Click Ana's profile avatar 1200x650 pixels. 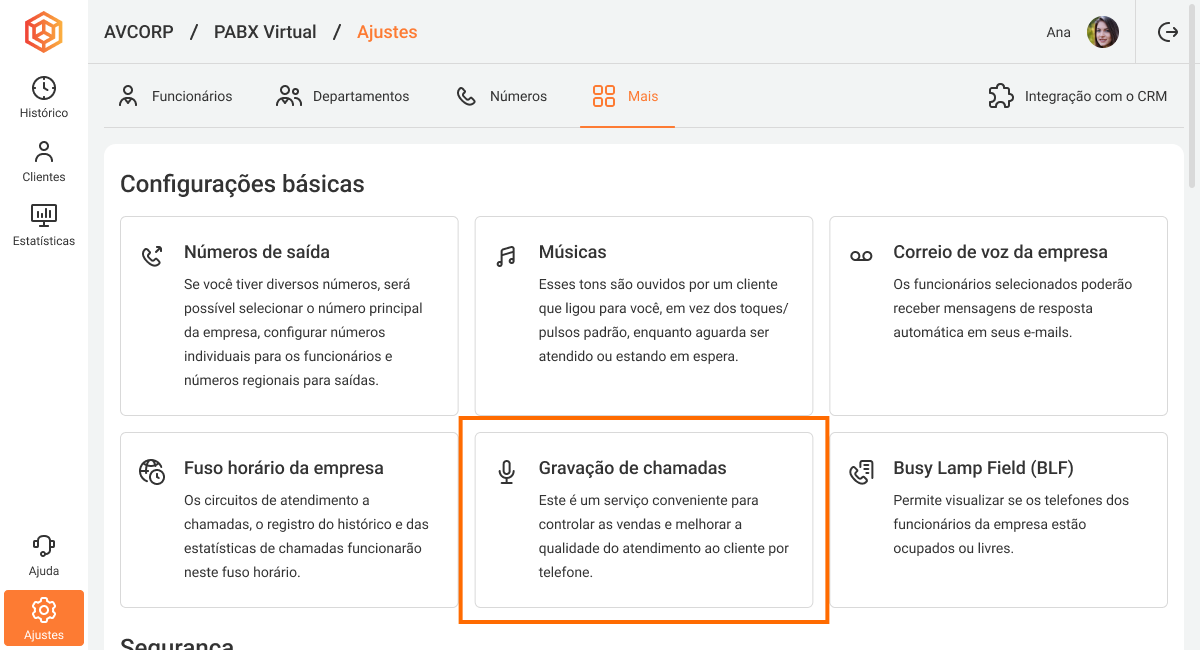tap(1103, 32)
